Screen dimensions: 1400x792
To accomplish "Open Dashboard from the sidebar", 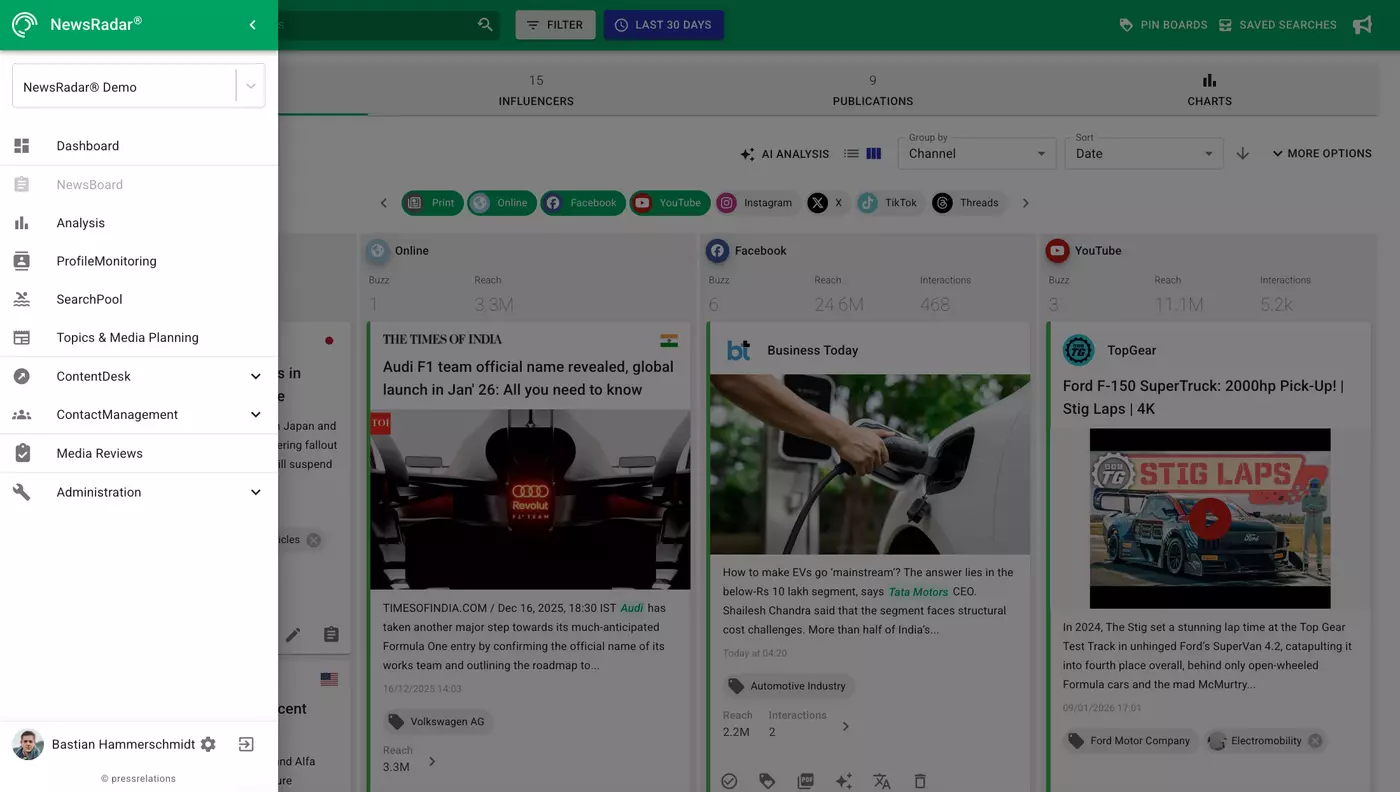I will coord(88,146).
